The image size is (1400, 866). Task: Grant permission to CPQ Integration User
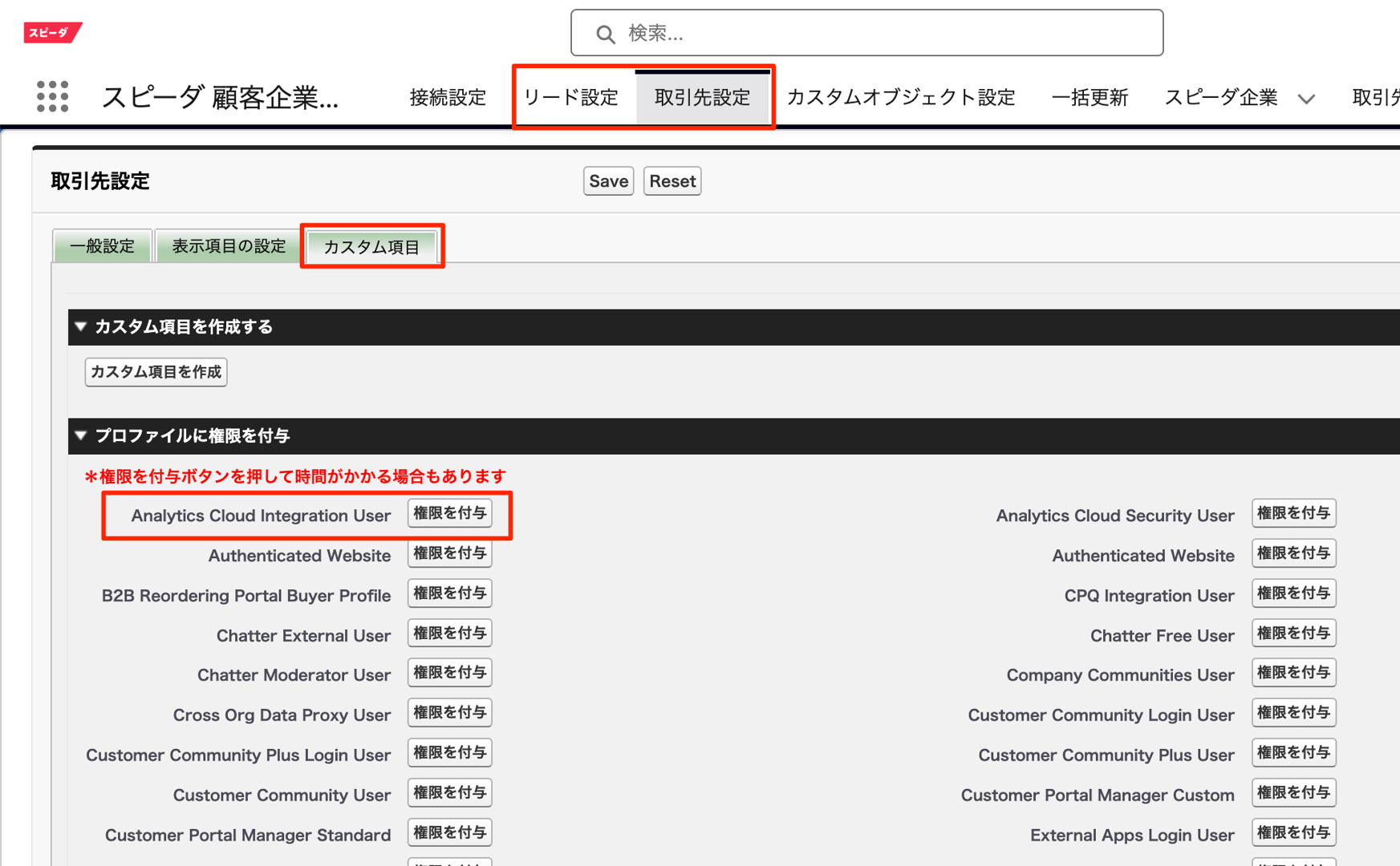click(1292, 594)
